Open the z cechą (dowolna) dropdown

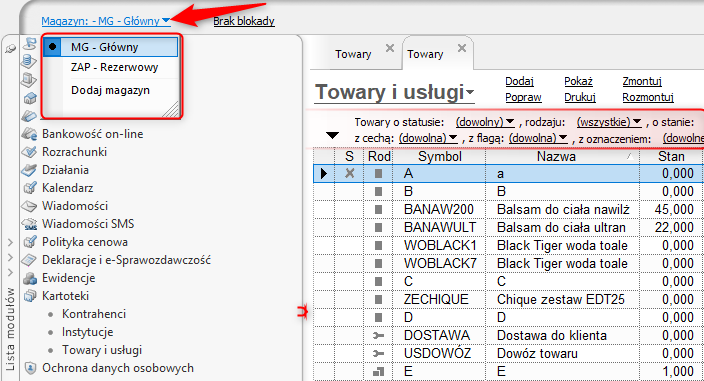pos(428,138)
